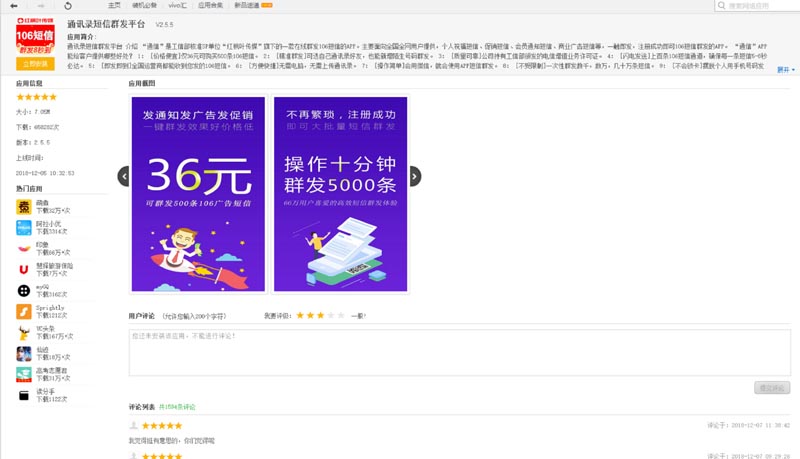Click the refresh page icon
The image size is (800, 459).
point(68,5)
